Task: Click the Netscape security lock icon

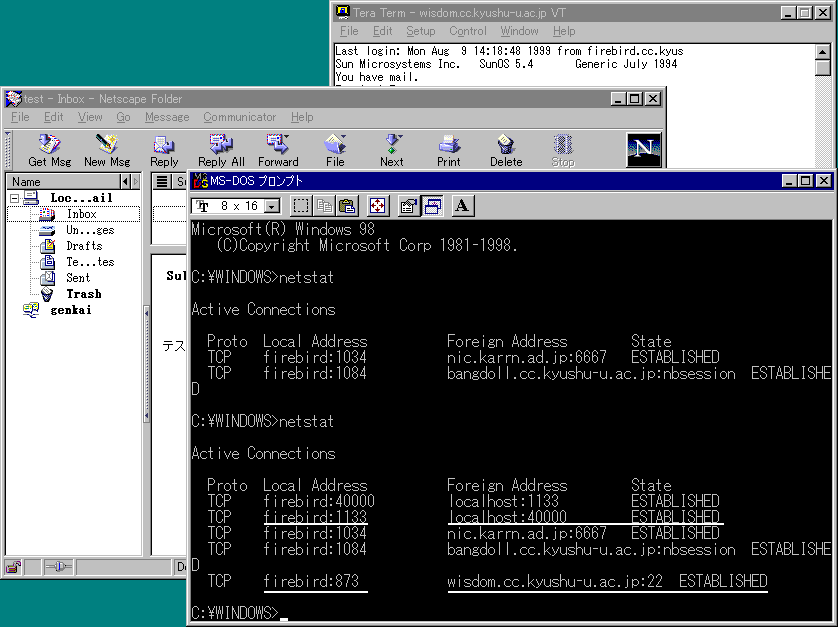Action: [14, 567]
